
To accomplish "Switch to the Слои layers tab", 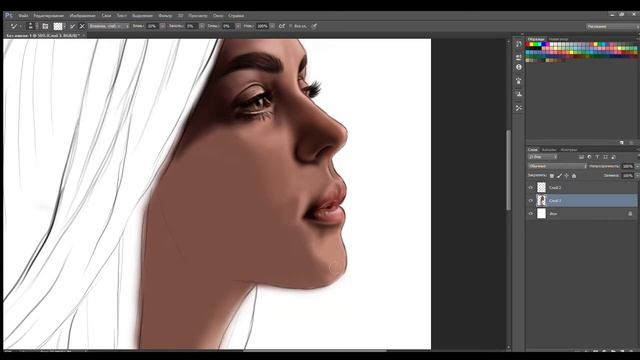I will click(533, 149).
